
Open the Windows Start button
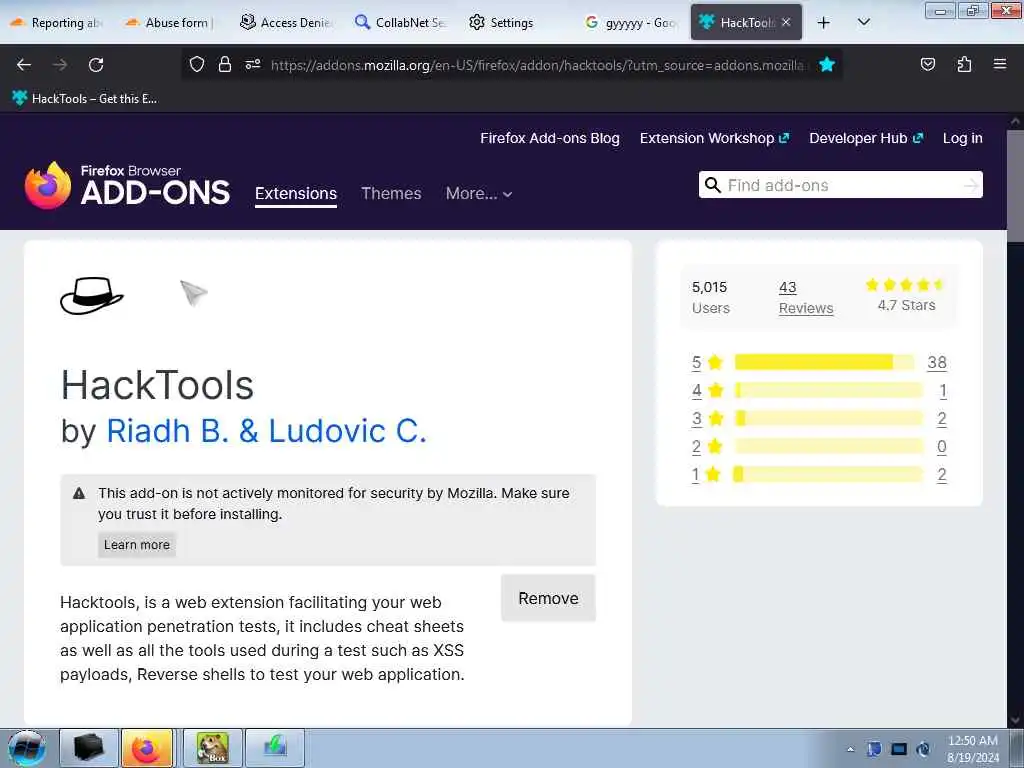26,748
